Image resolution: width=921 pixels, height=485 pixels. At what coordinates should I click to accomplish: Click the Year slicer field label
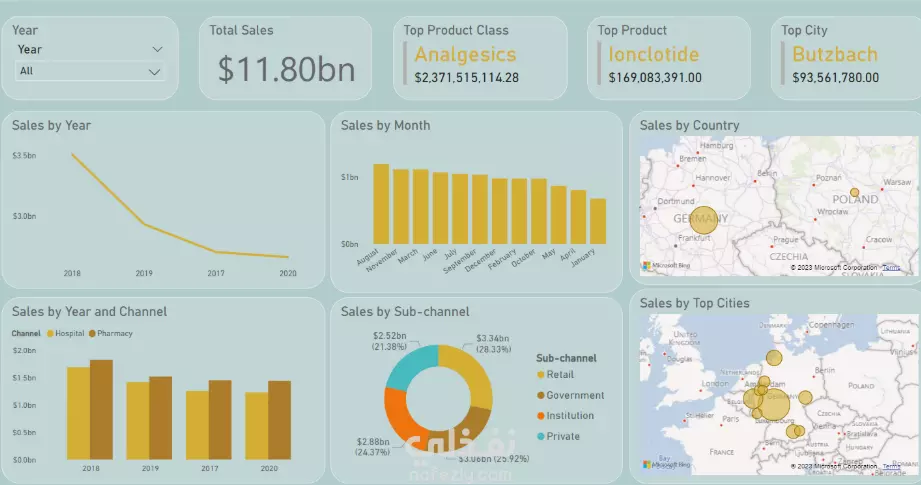[29, 49]
